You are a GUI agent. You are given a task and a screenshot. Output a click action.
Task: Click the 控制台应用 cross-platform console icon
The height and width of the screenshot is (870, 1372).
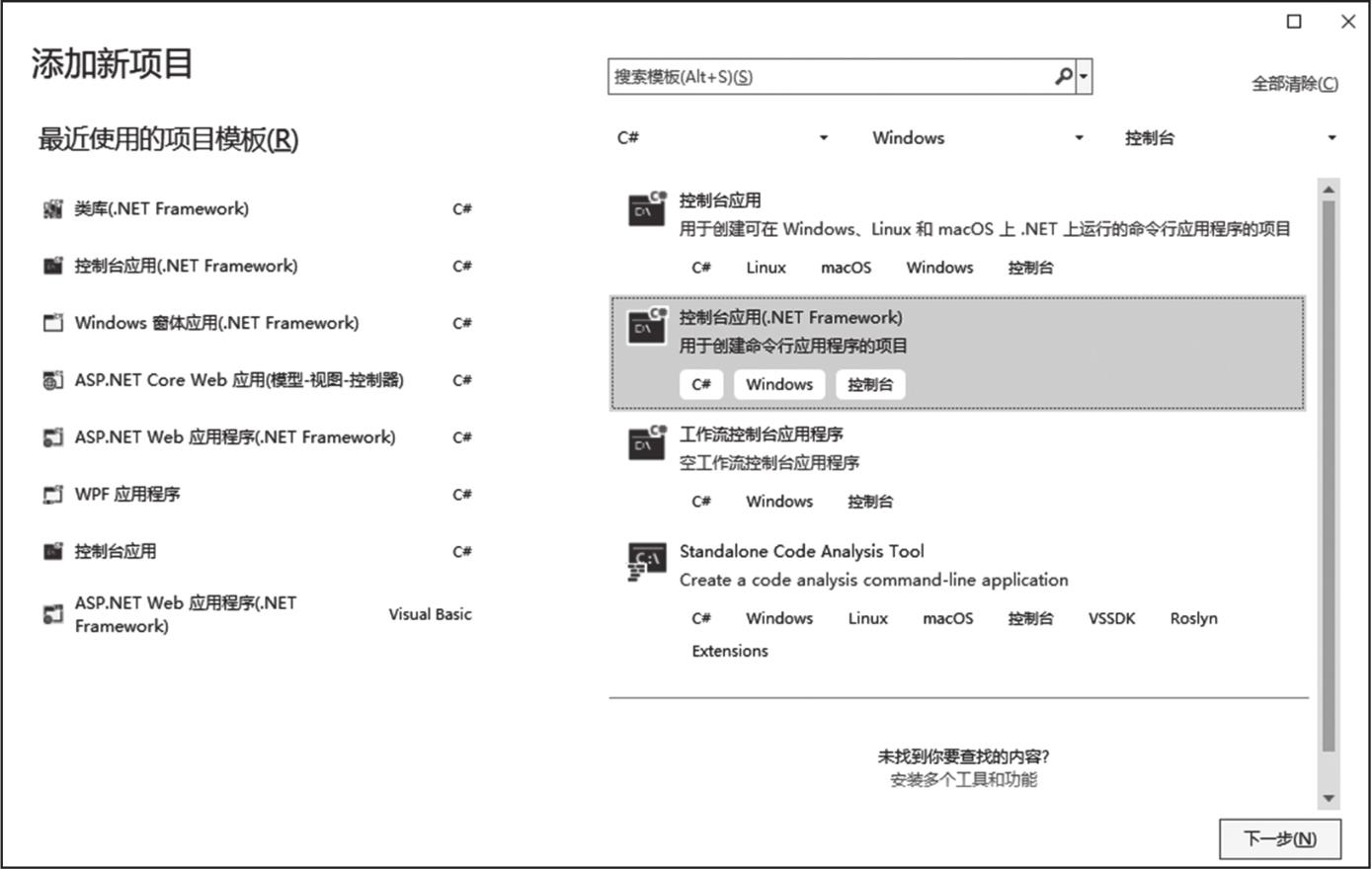647,210
